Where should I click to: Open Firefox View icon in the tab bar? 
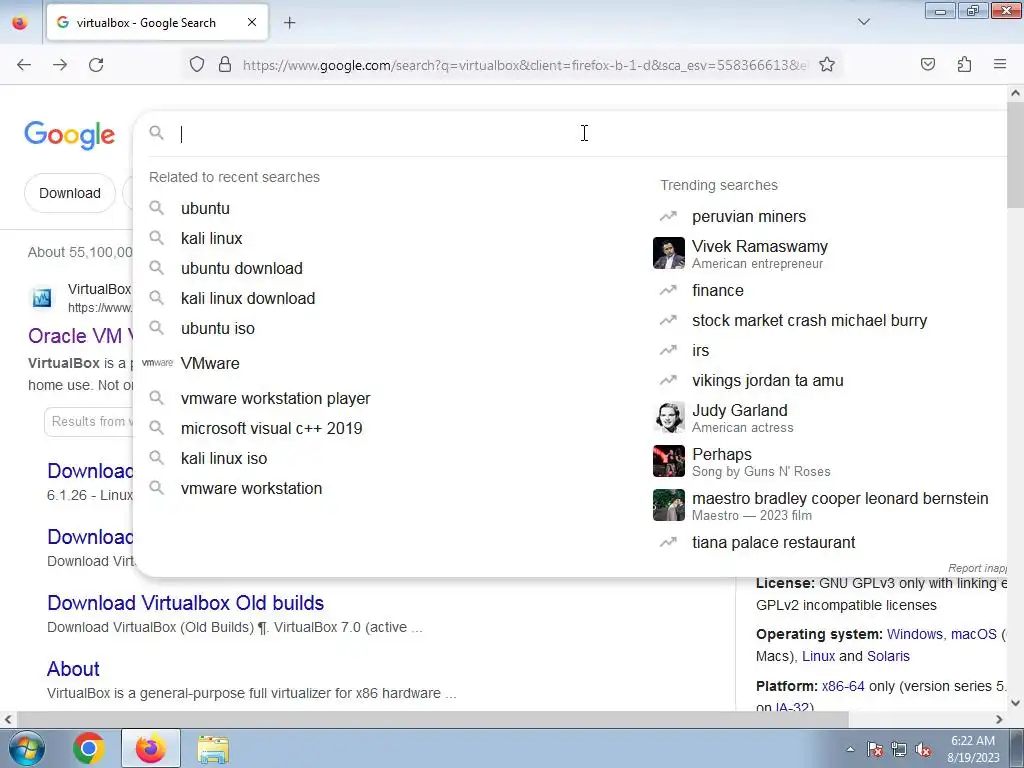point(20,22)
